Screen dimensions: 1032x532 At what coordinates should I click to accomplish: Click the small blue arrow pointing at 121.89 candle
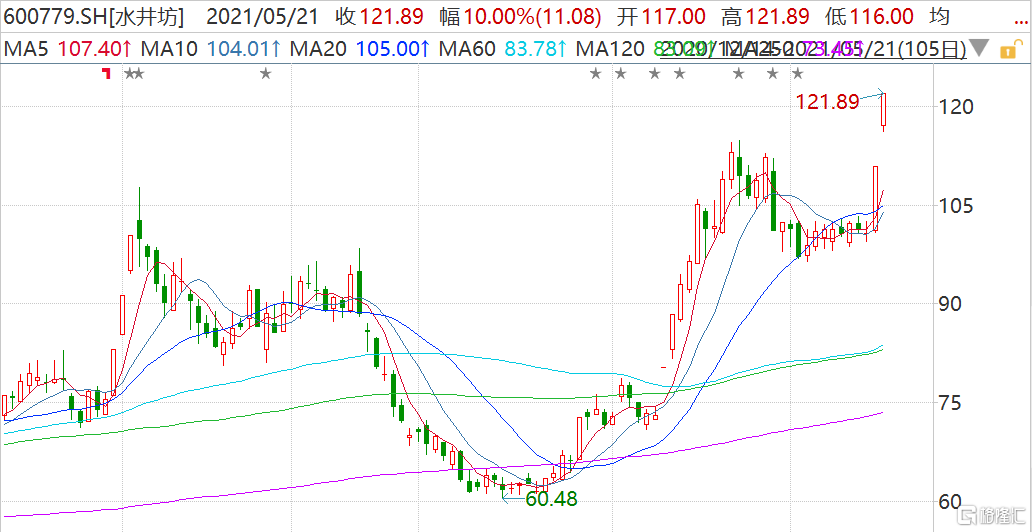tap(872, 95)
